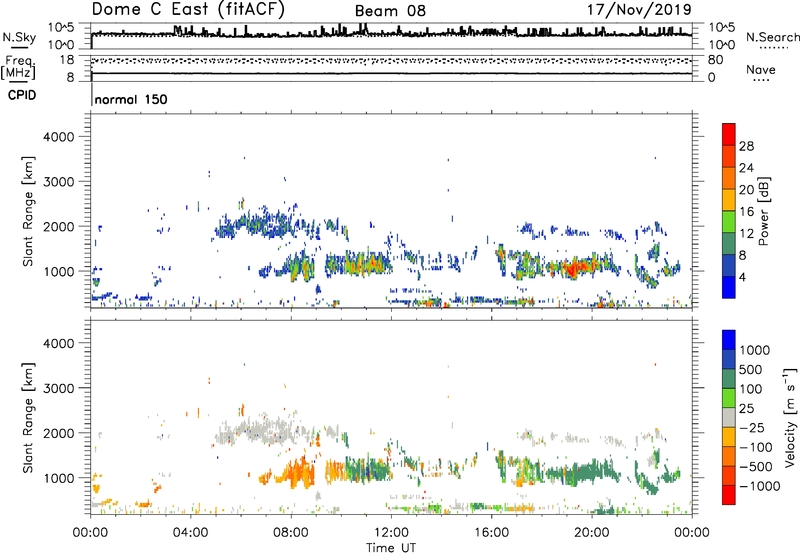Click the 'normal 150' CPID text

(x=131, y=99)
